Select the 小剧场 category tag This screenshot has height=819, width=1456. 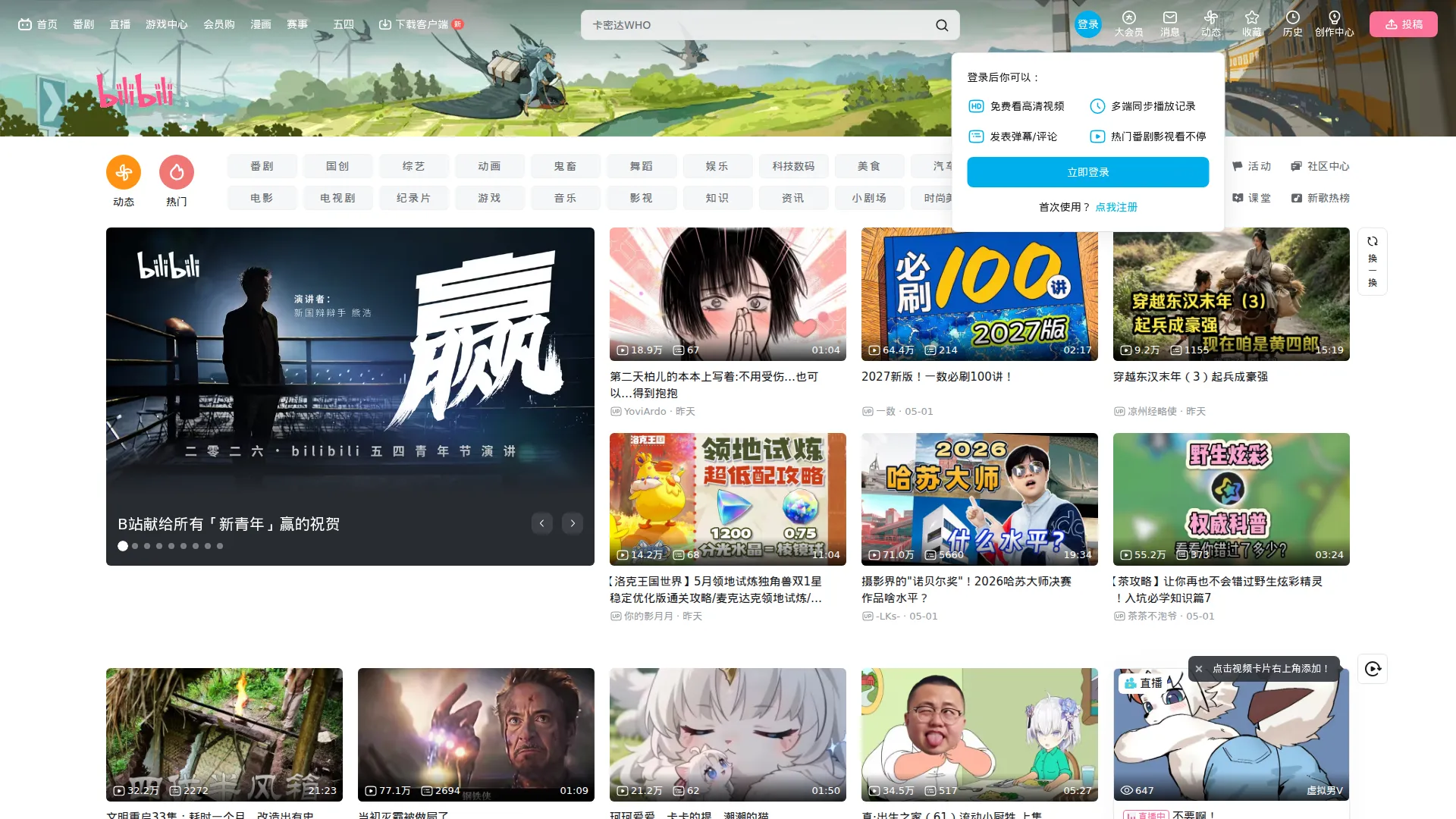(869, 198)
